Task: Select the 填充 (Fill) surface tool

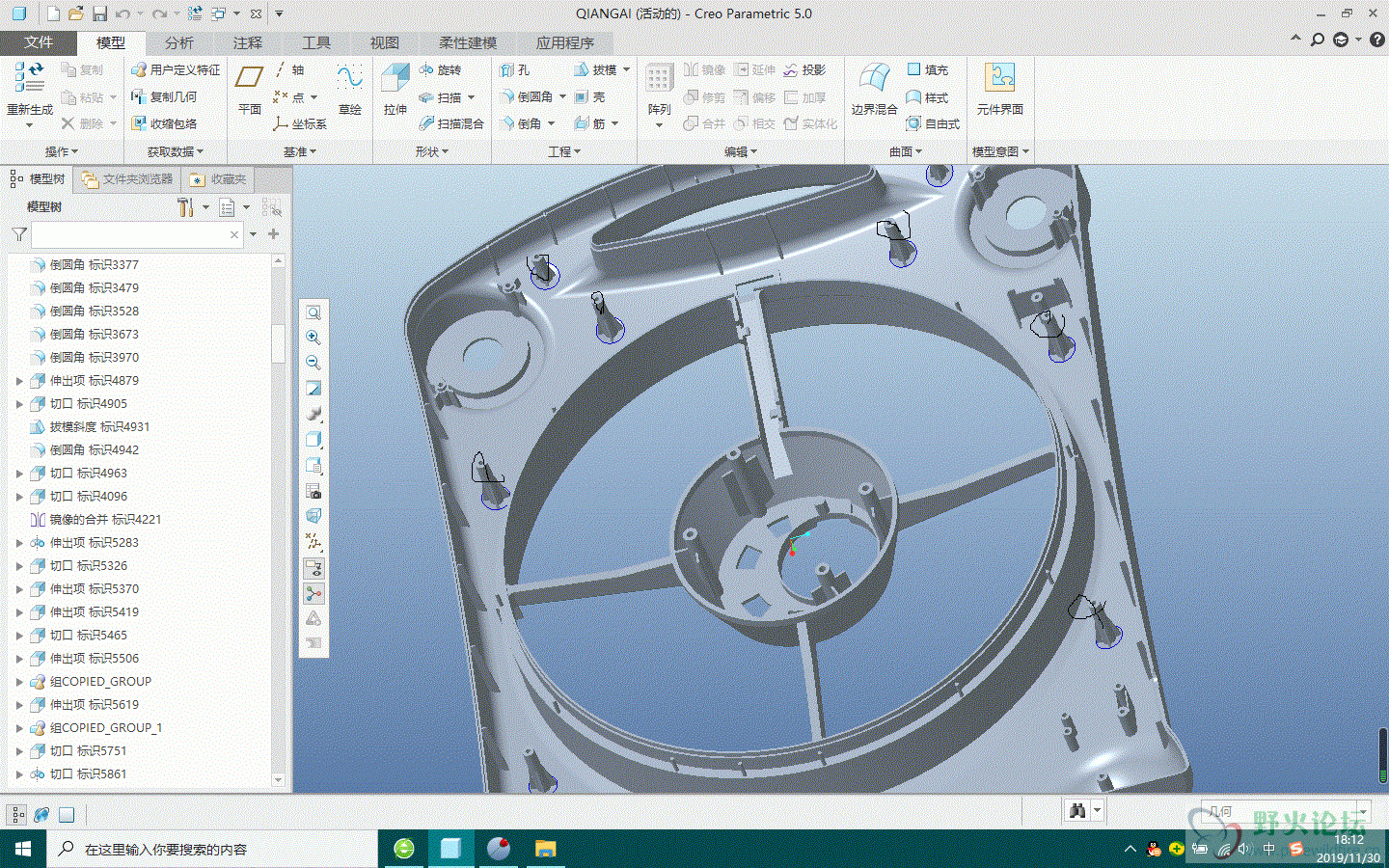Action: (927, 70)
